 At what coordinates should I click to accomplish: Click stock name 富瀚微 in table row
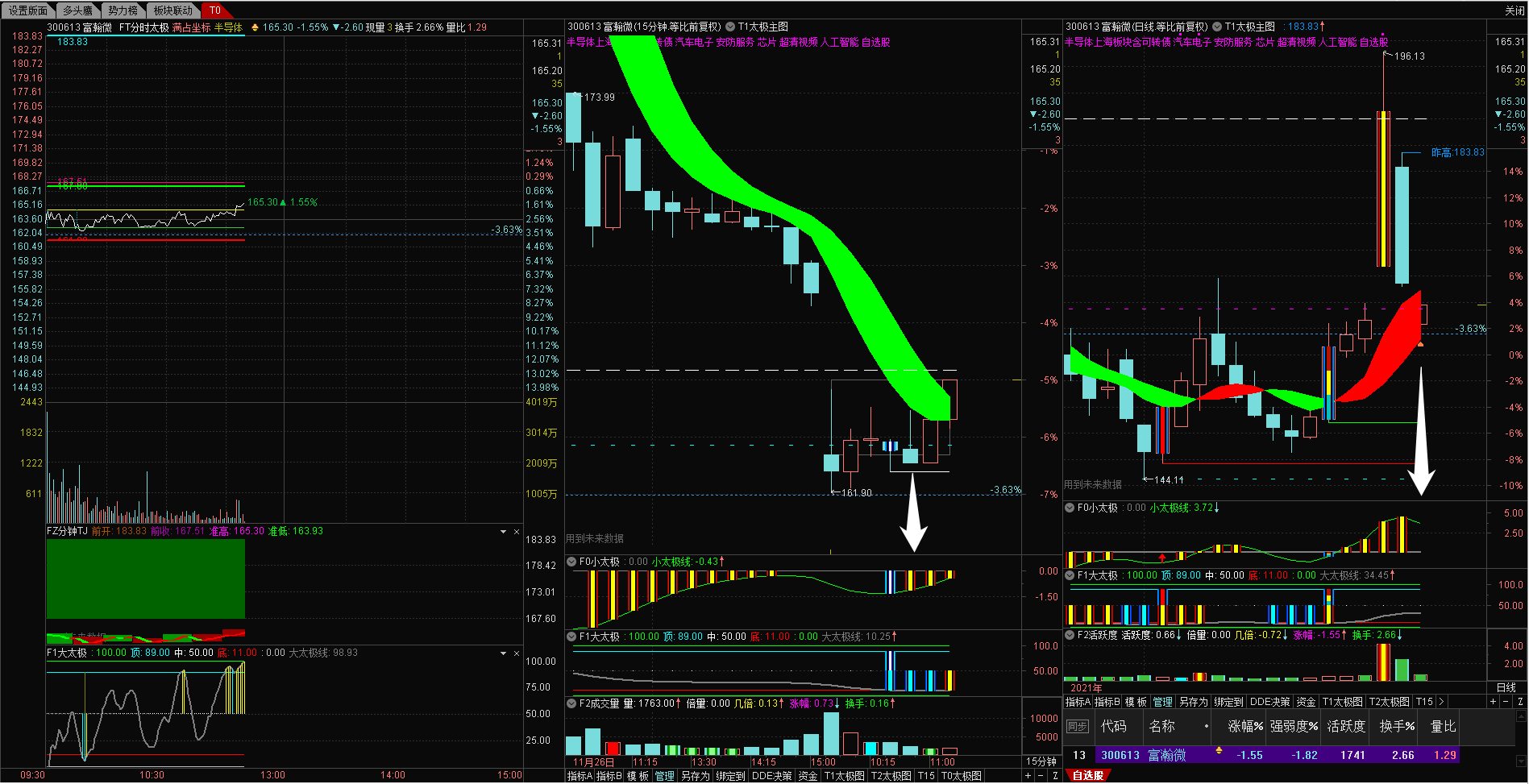point(1167,755)
